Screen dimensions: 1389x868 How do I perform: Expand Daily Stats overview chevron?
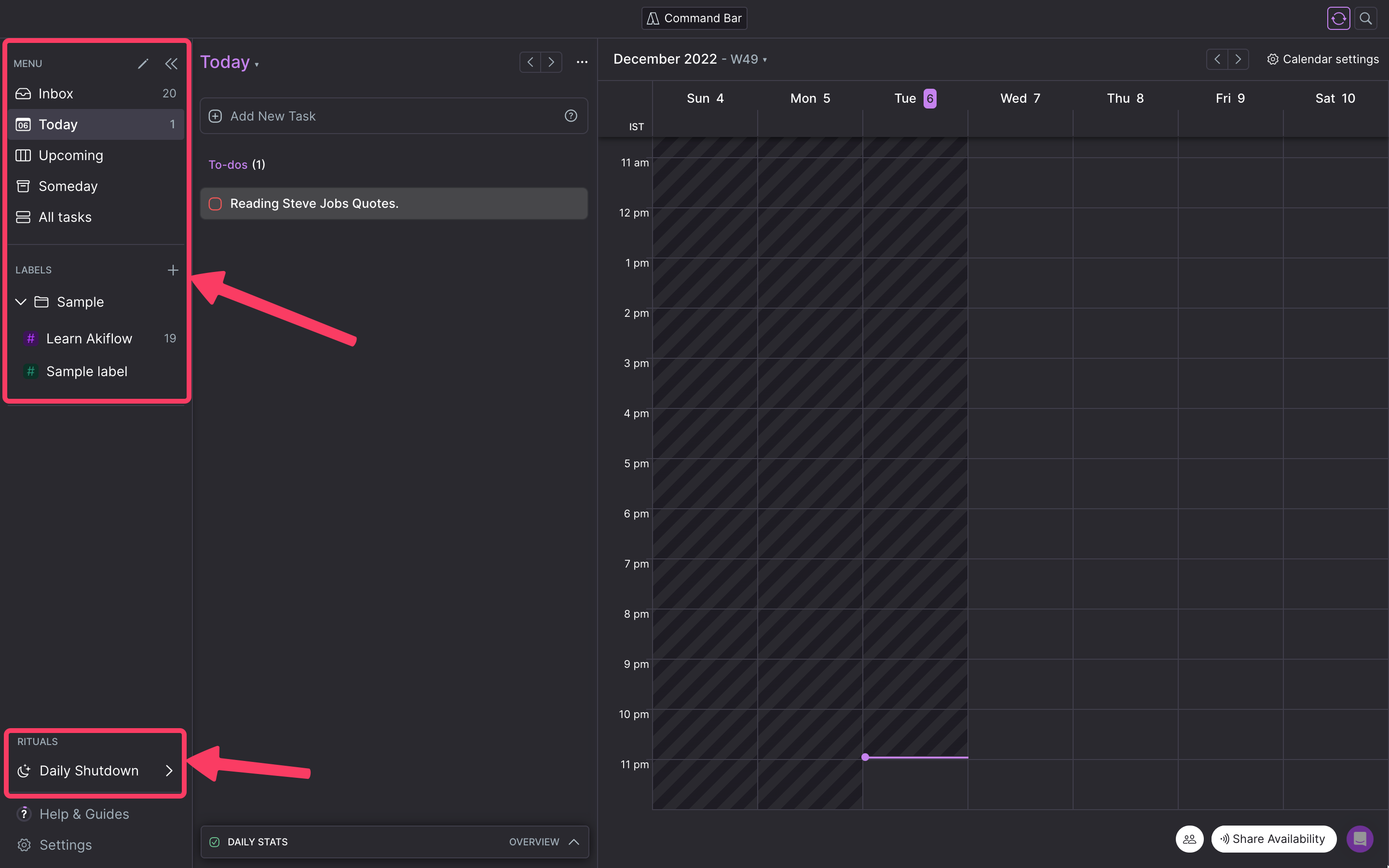pos(573,841)
